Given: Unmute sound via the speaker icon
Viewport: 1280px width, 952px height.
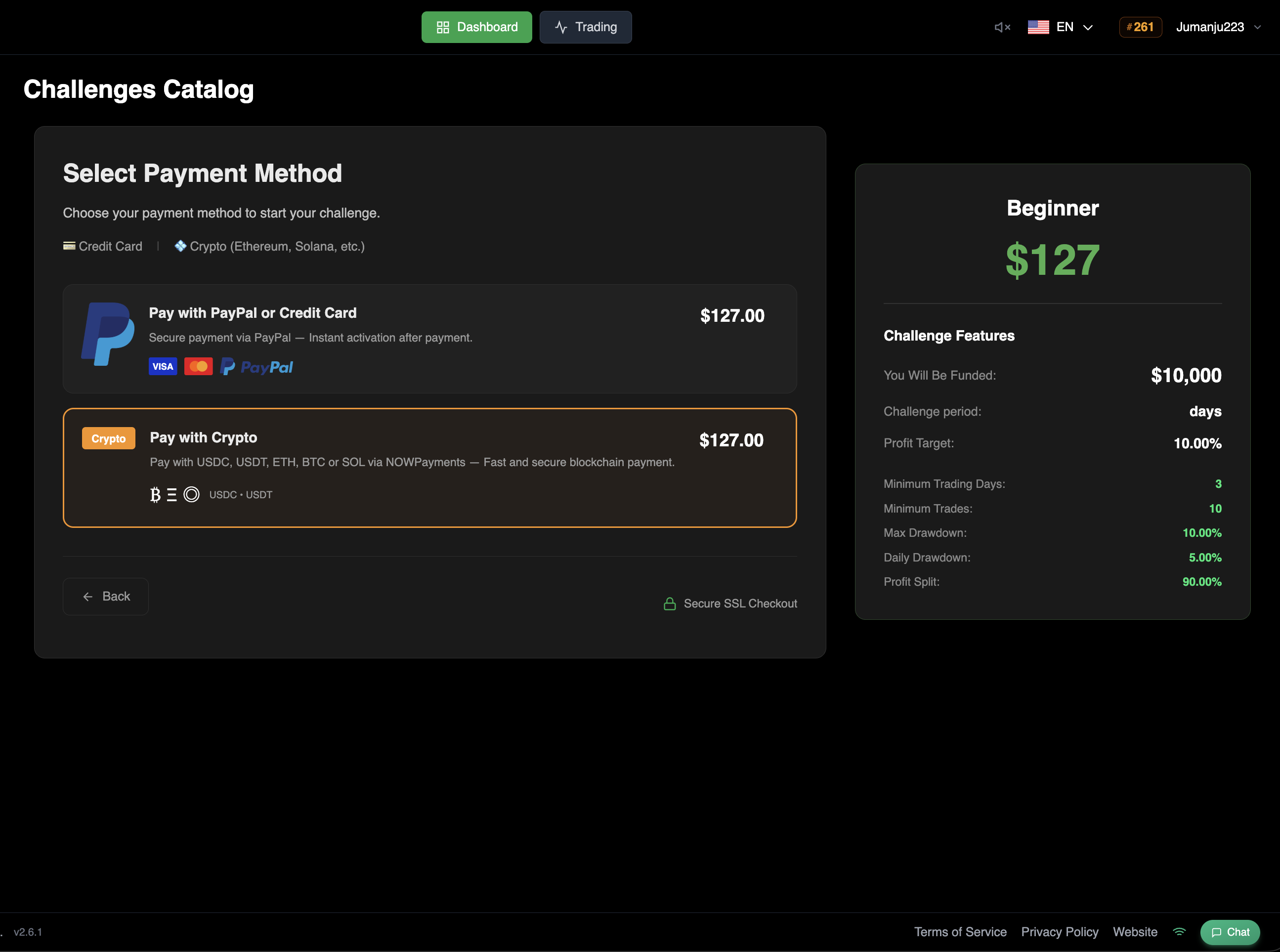Looking at the screenshot, I should (x=1002, y=27).
